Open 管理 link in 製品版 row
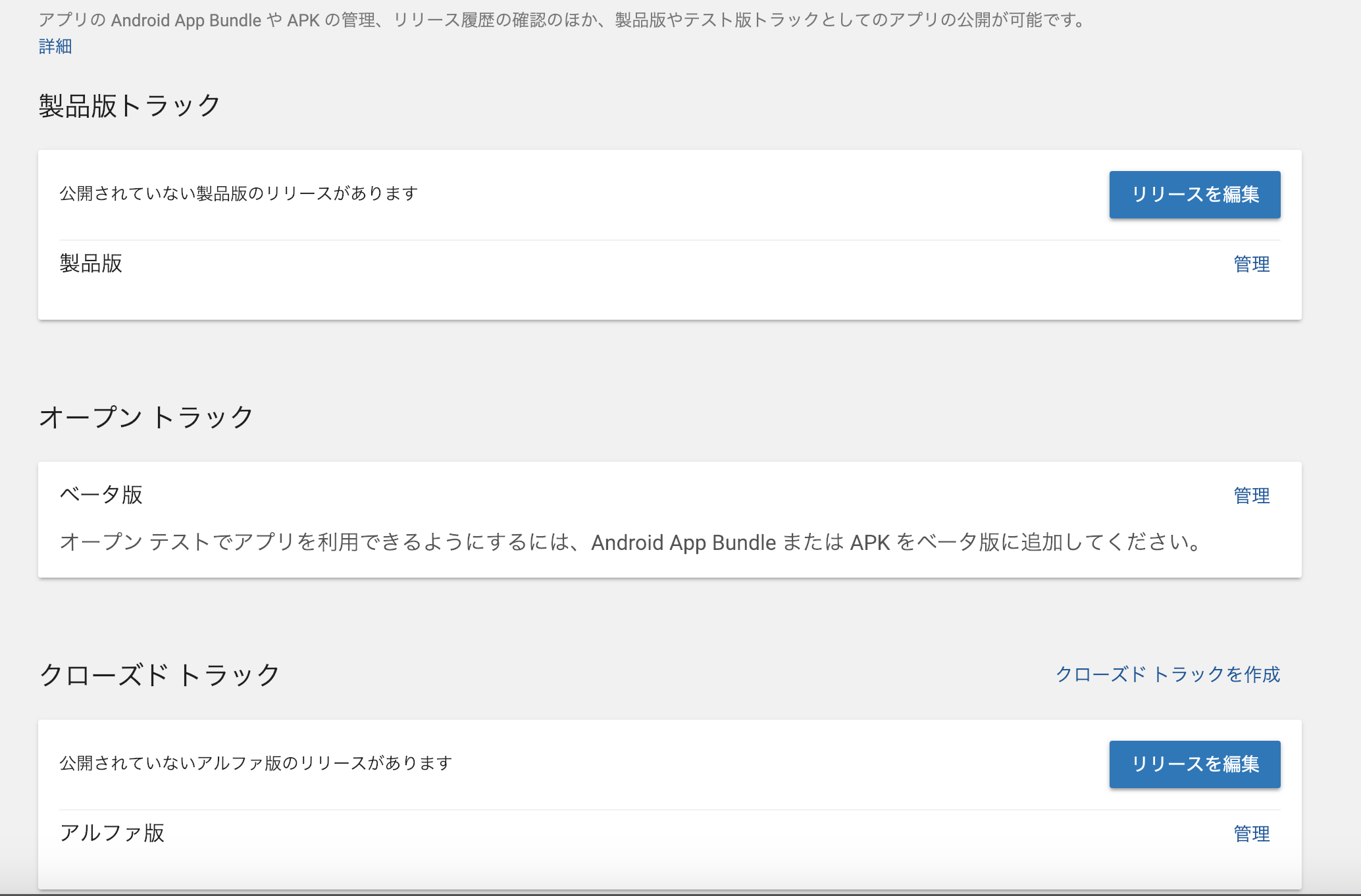This screenshot has height=896, width=1361. click(1252, 264)
